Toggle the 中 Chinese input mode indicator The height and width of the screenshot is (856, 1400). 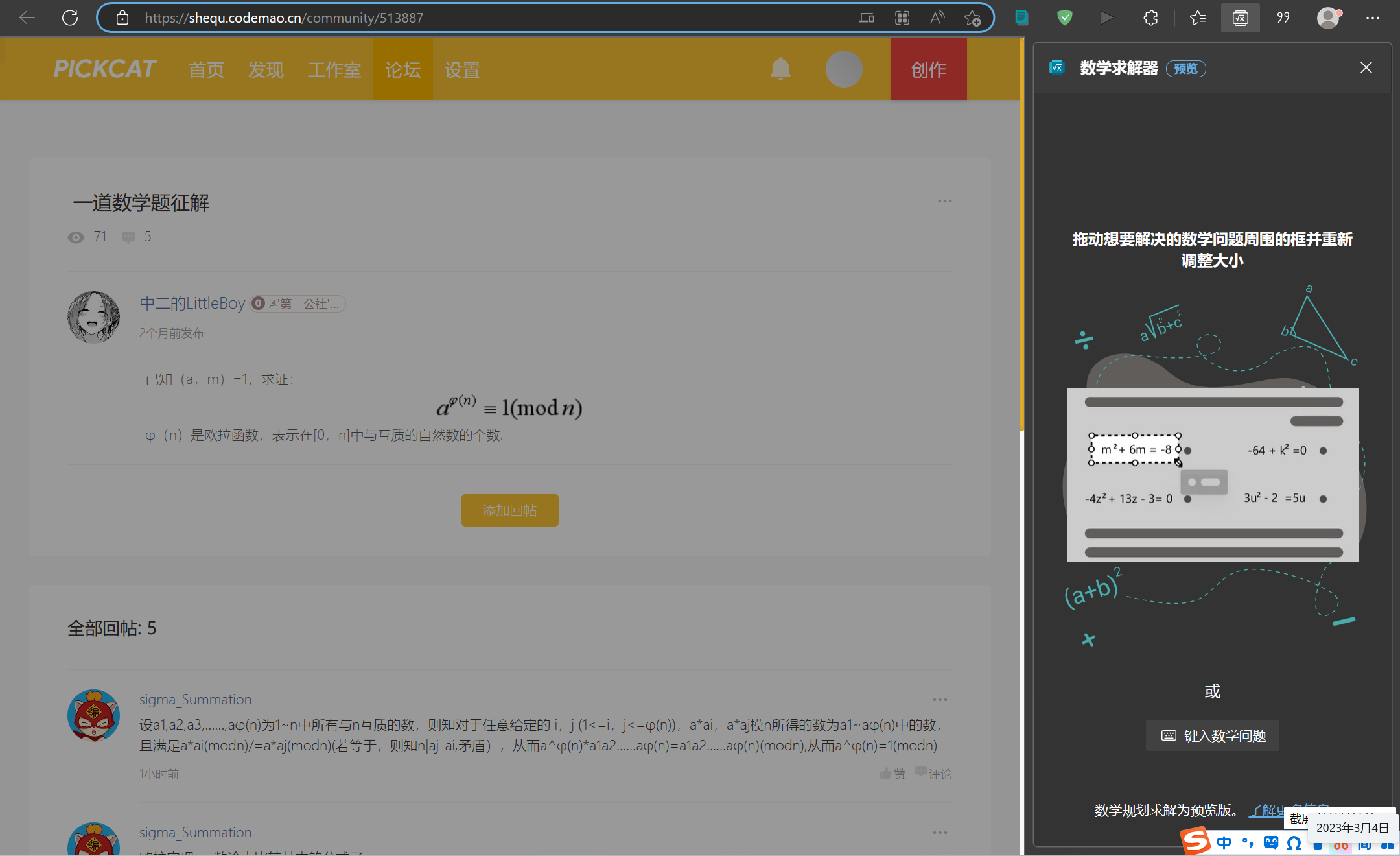[1224, 842]
